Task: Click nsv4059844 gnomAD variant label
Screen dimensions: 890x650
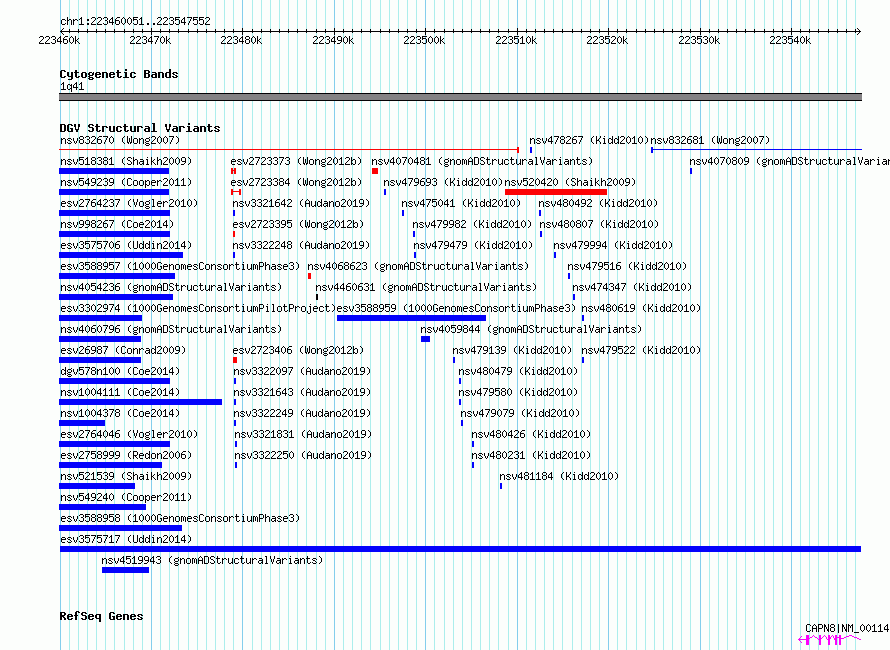Action: coord(531,329)
